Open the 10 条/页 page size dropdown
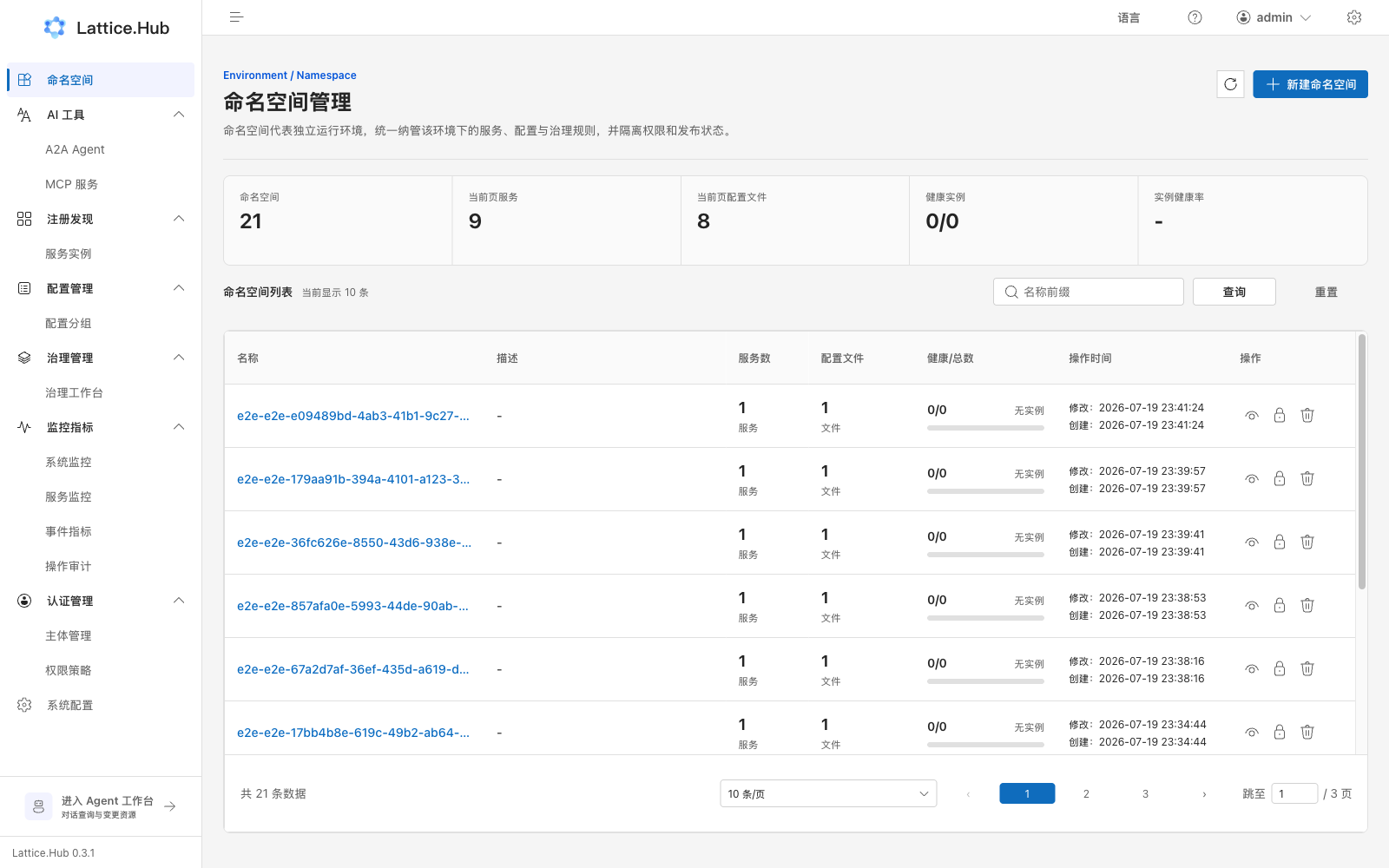This screenshot has height=868, width=1389. pyautogui.click(x=828, y=793)
